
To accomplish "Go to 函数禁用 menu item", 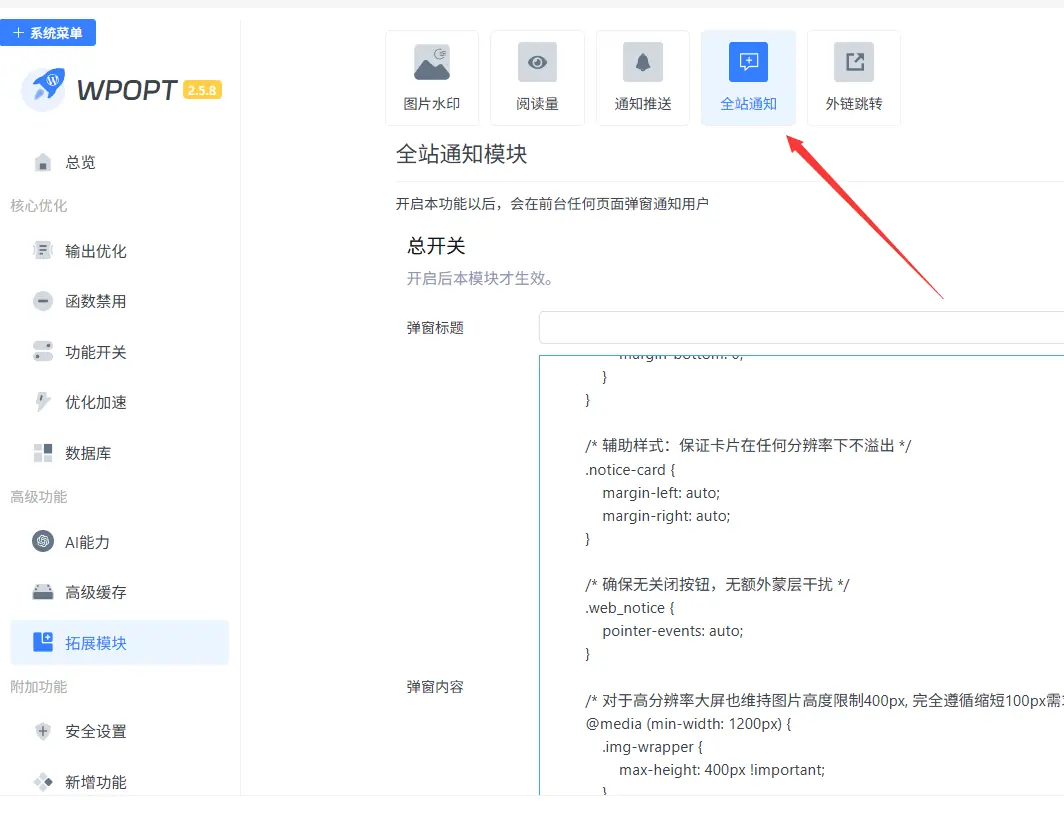I will (x=95, y=301).
